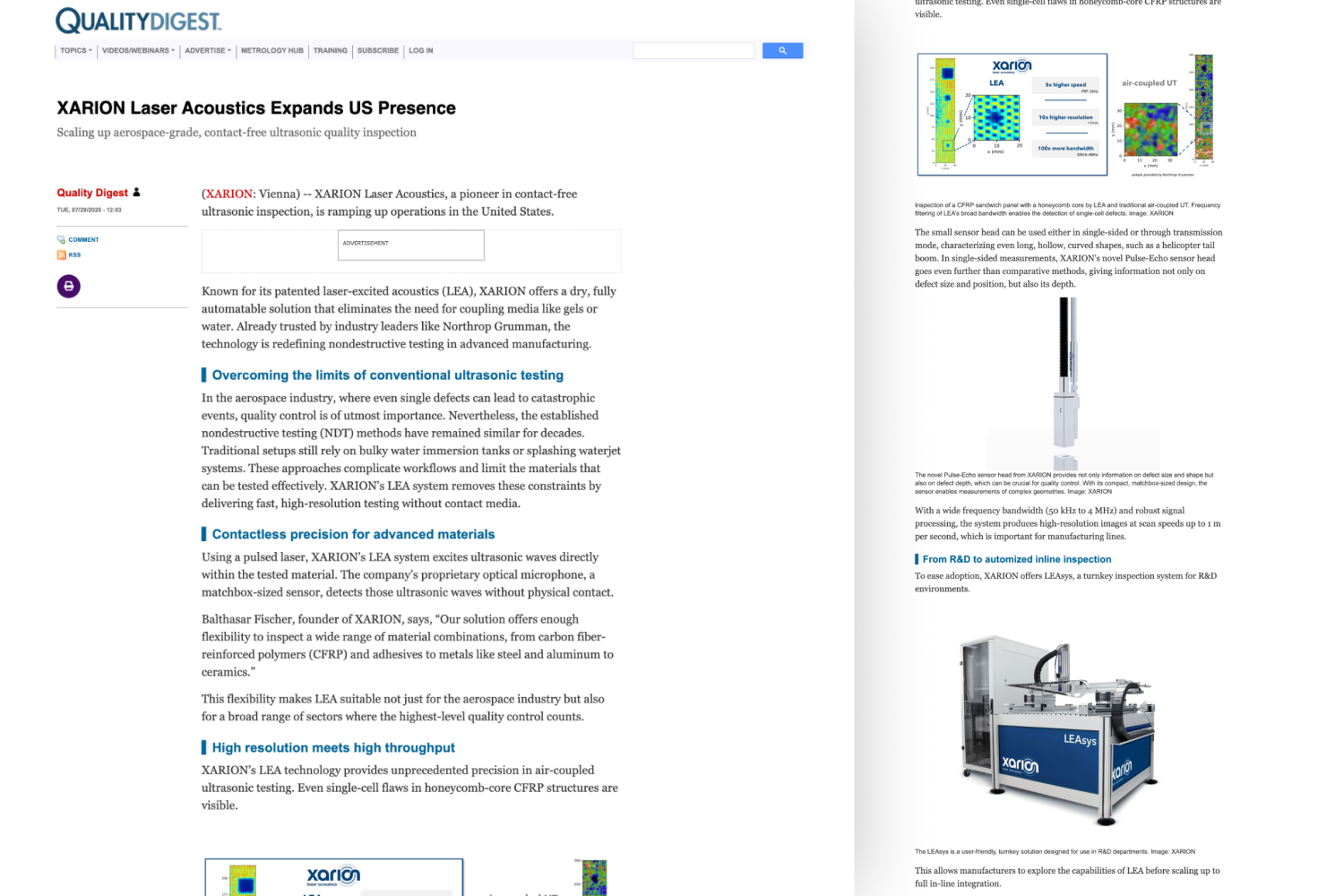Click the High resolution meets high throughput heading

tap(333, 747)
